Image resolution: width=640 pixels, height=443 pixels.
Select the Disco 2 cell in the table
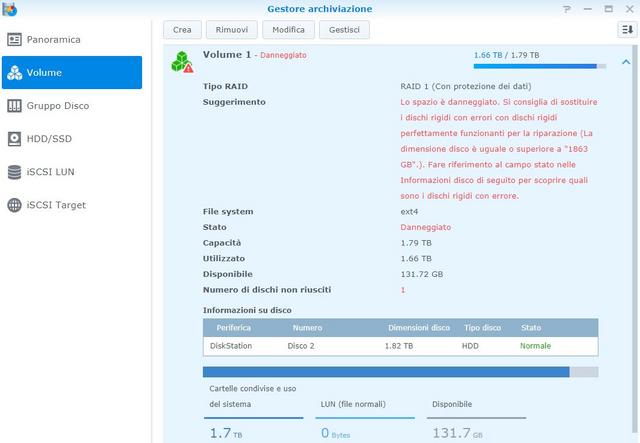pyautogui.click(x=301, y=346)
